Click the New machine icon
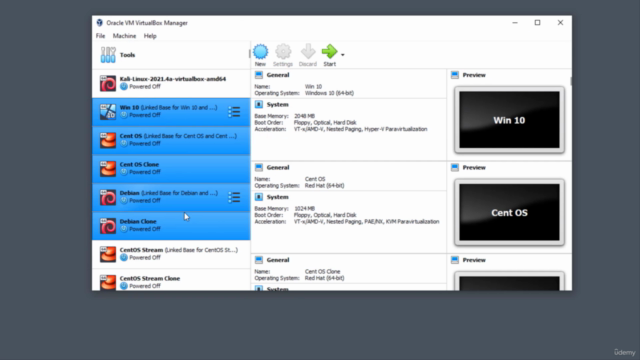Screen dimensions: 640x360 tap(260, 52)
